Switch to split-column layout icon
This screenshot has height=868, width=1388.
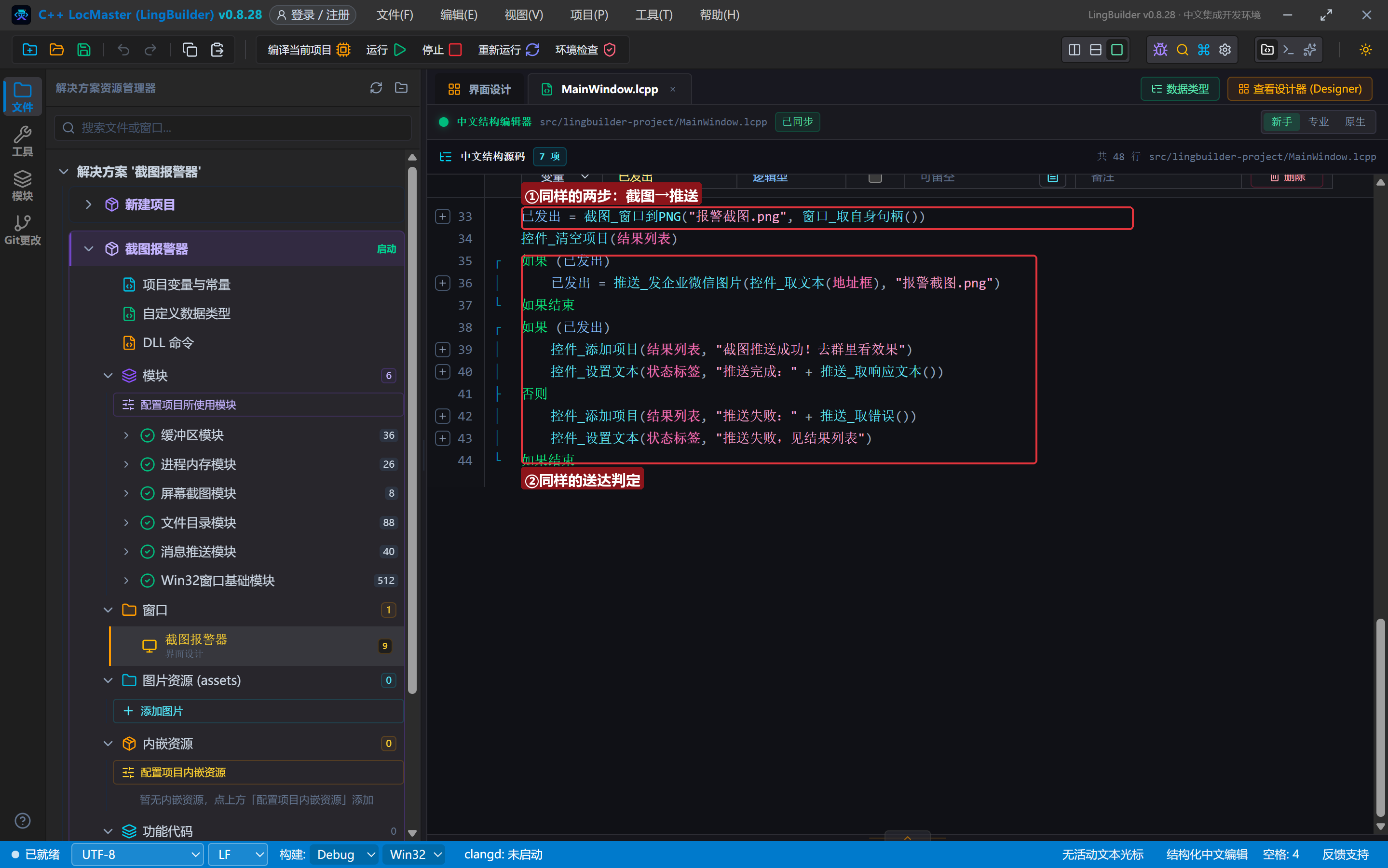point(1075,50)
